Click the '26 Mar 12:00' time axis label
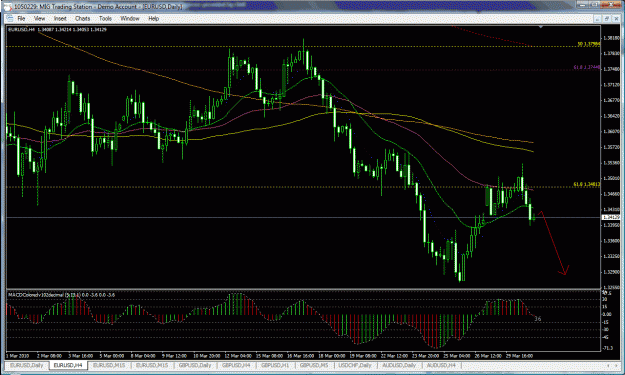Screen dimensions: 625x375 (488, 355)
